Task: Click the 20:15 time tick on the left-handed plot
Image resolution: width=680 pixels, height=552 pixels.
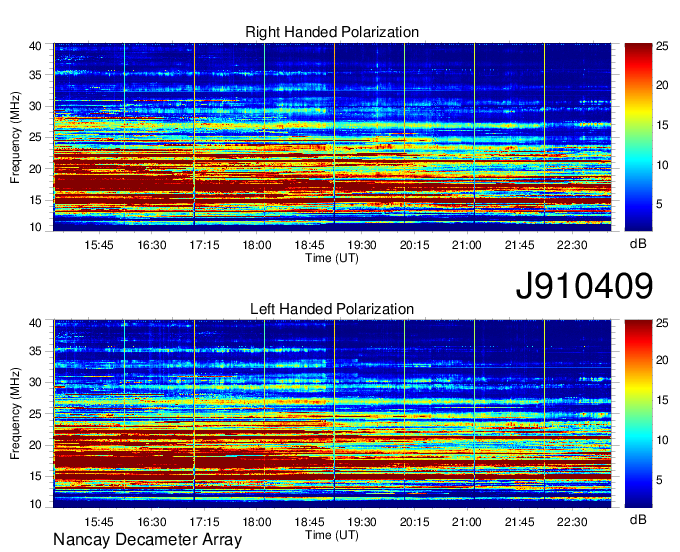Action: [x=415, y=522]
